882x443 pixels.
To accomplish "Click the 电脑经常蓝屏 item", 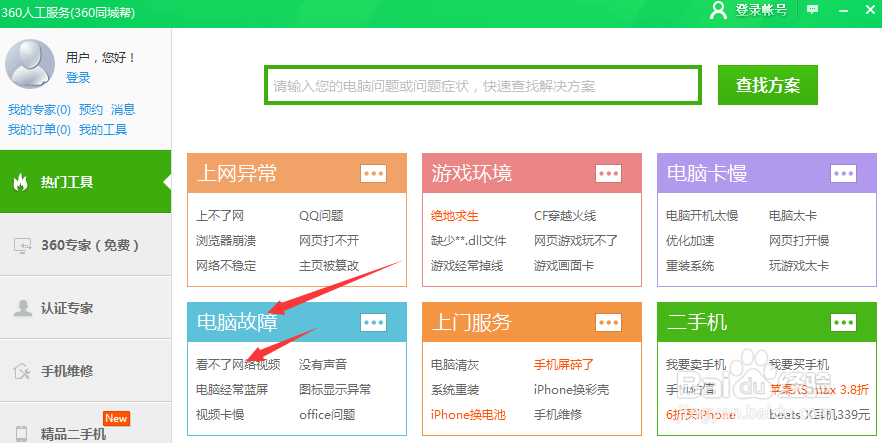I will coord(232,389).
